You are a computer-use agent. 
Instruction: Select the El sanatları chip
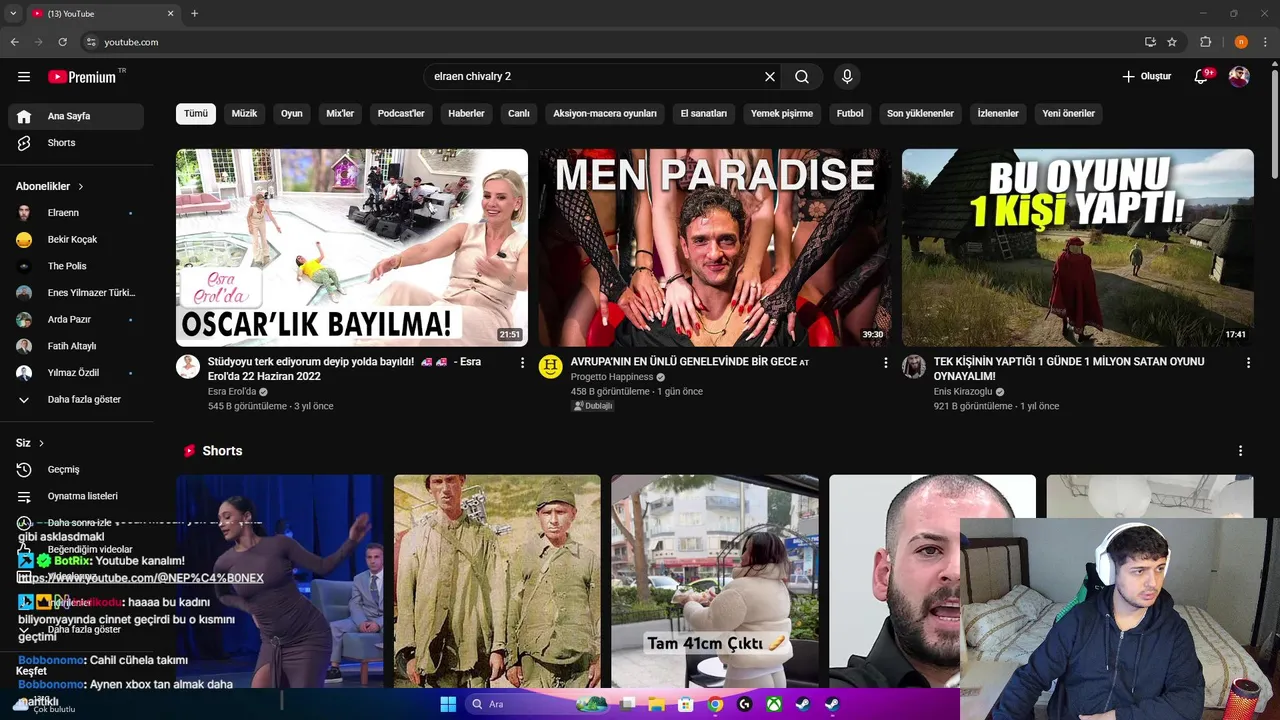[704, 114]
